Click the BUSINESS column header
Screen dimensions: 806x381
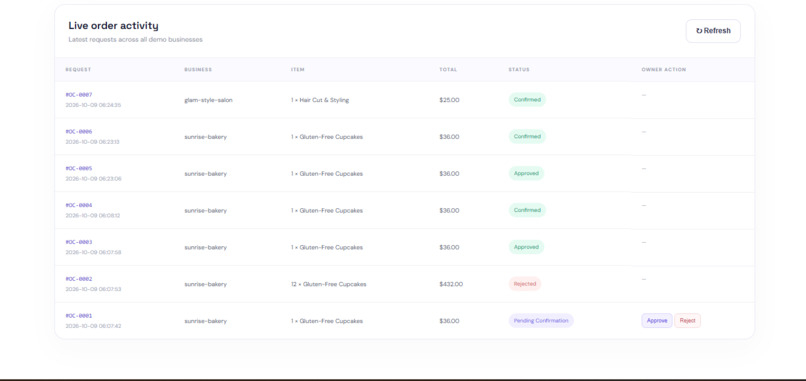click(x=198, y=70)
